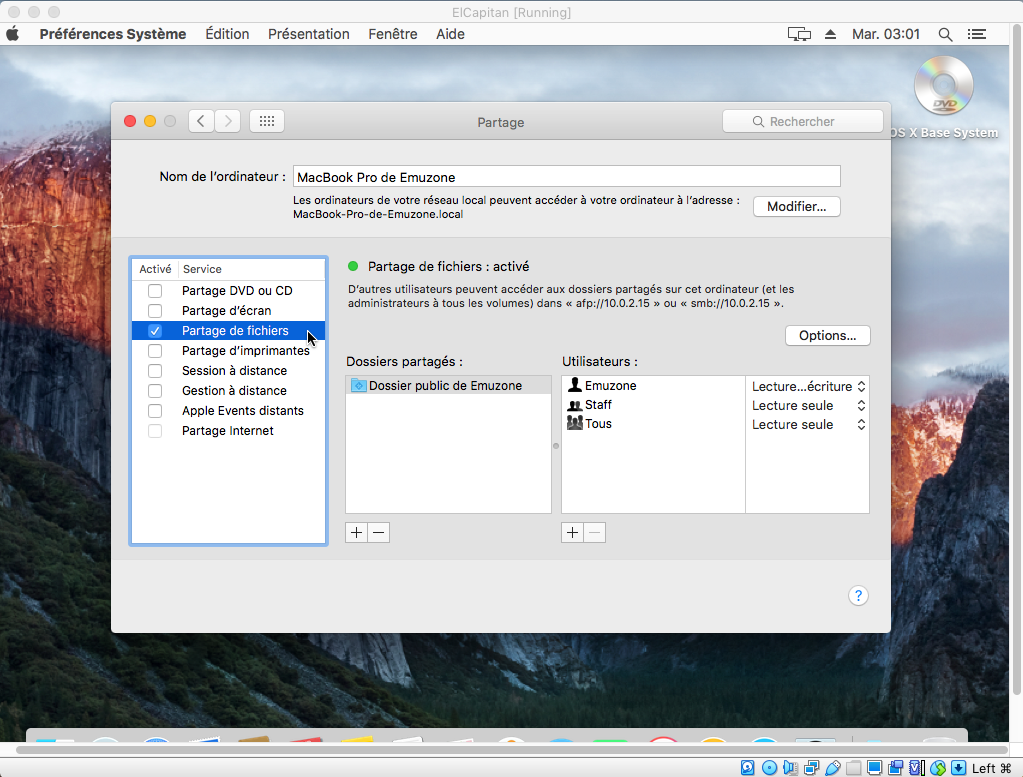The image size is (1023, 777).
Task: Open Spotlight search magnifier icon
Action: pos(945,34)
